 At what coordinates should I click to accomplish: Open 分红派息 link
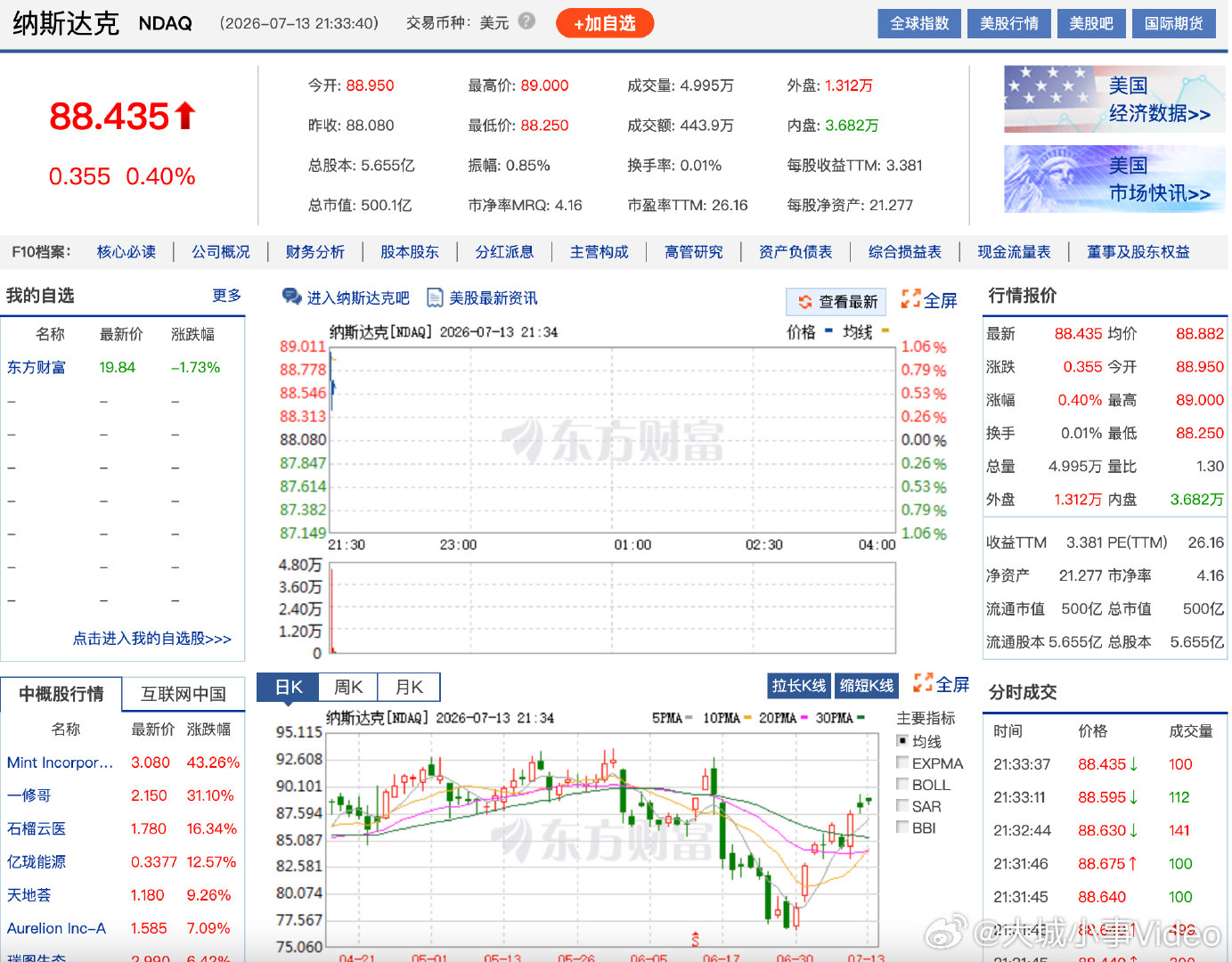coord(504,252)
